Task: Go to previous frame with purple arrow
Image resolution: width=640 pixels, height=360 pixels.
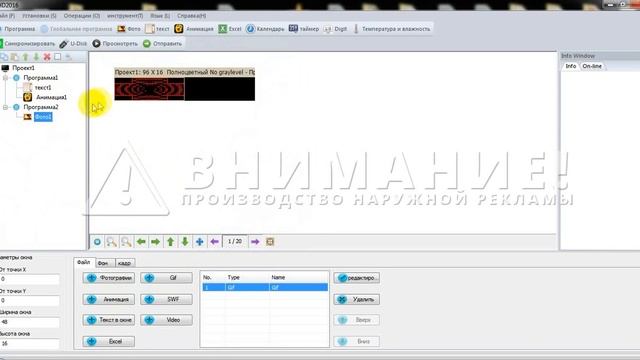Action: (214, 242)
